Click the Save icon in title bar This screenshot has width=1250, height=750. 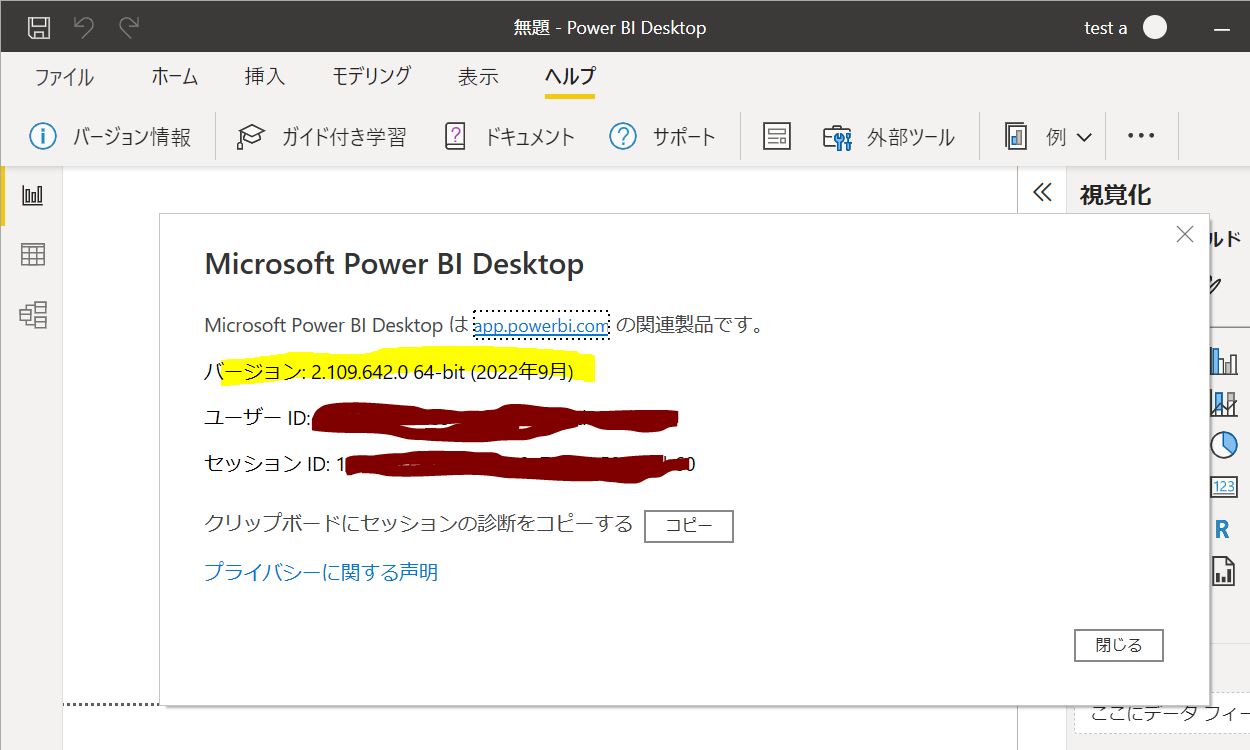pos(38,28)
